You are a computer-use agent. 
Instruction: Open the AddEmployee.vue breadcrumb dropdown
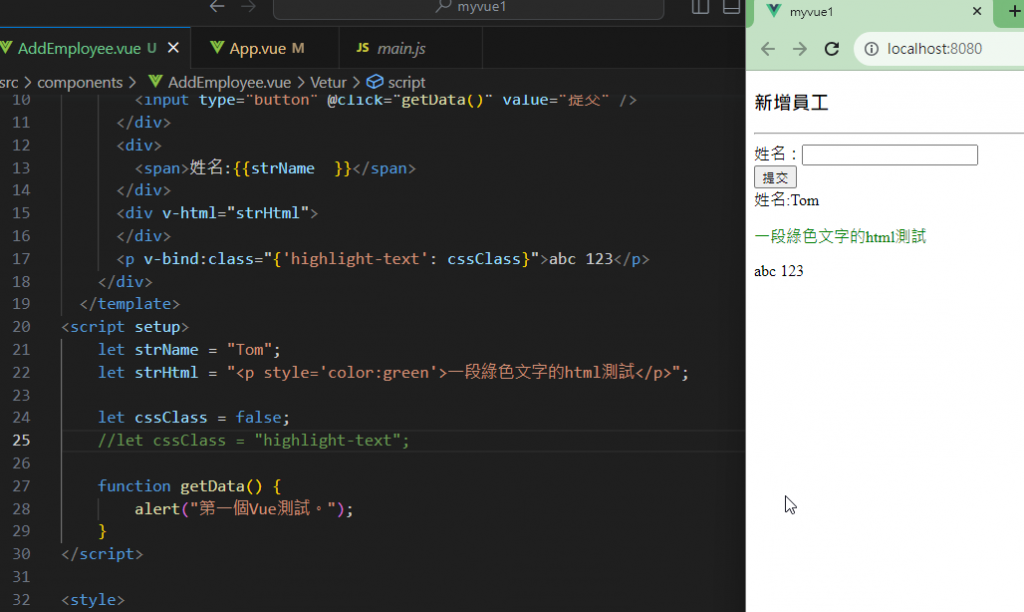pyautogui.click(x=229, y=82)
